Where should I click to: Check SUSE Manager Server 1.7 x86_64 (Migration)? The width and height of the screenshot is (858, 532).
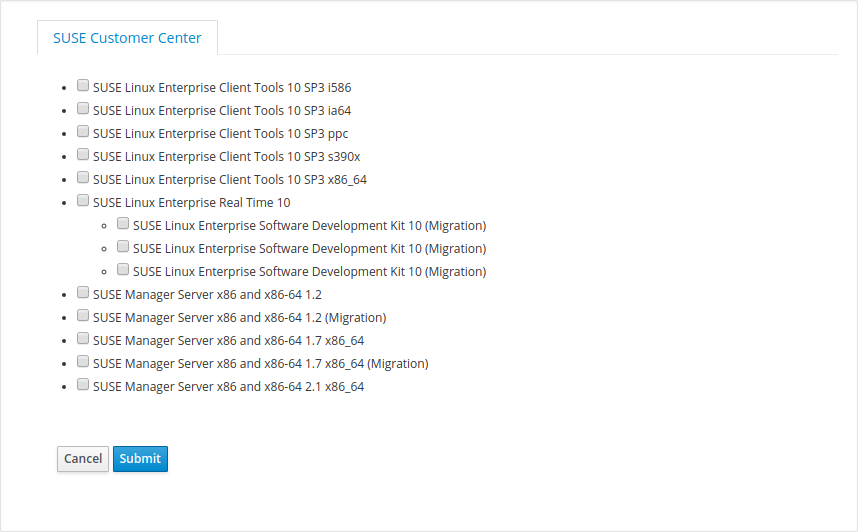pos(83,361)
